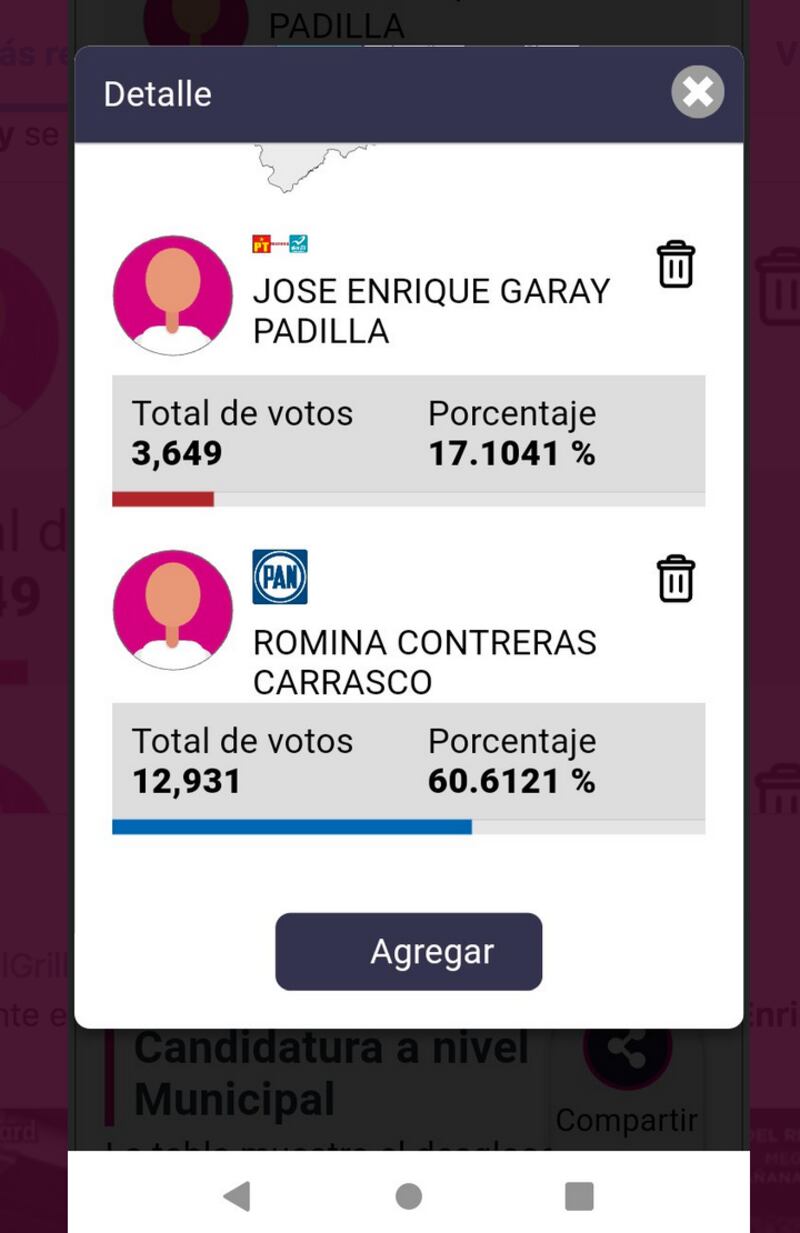Screen dimensions: 800x1233
Task: Remove Romina Contreras Carrasco using trash icon
Action: tap(675, 578)
